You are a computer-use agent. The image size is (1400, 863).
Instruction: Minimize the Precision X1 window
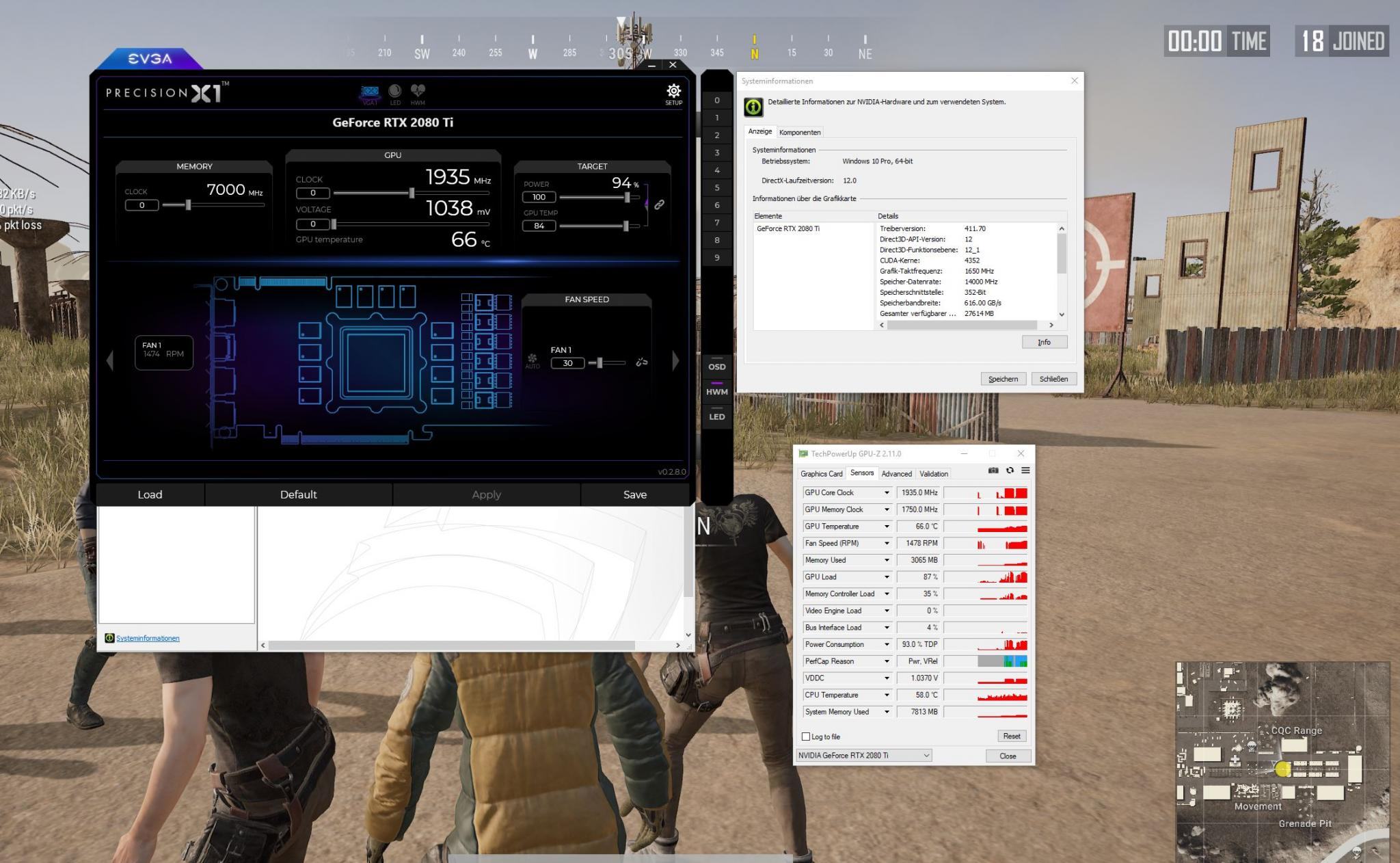(652, 65)
